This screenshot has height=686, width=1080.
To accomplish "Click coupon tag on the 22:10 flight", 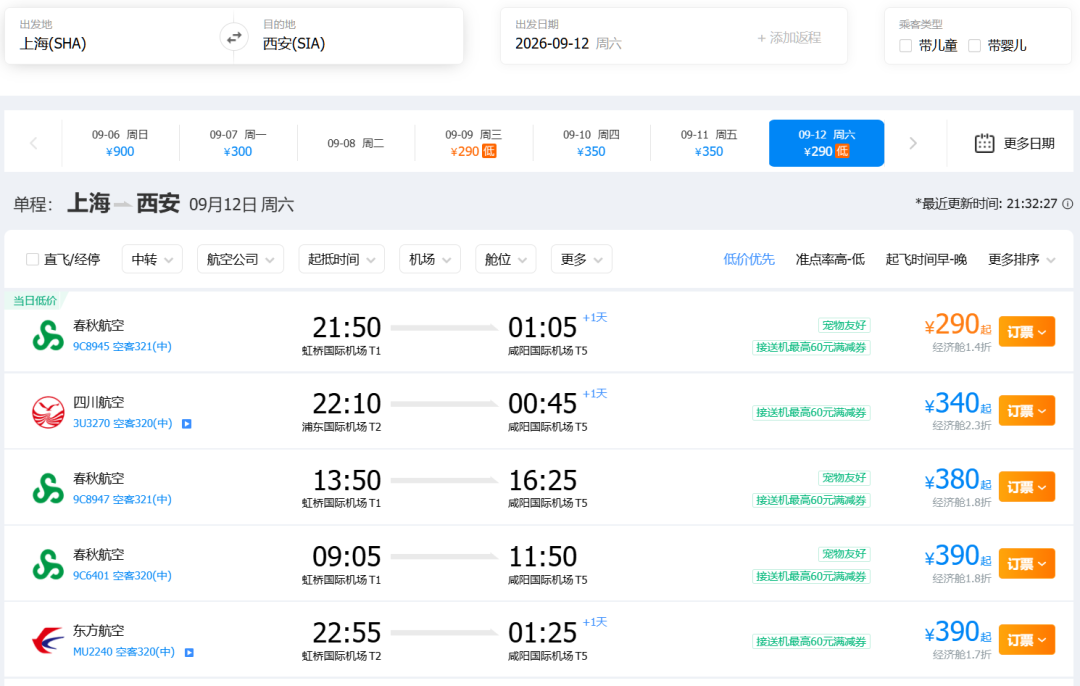I will coord(811,413).
